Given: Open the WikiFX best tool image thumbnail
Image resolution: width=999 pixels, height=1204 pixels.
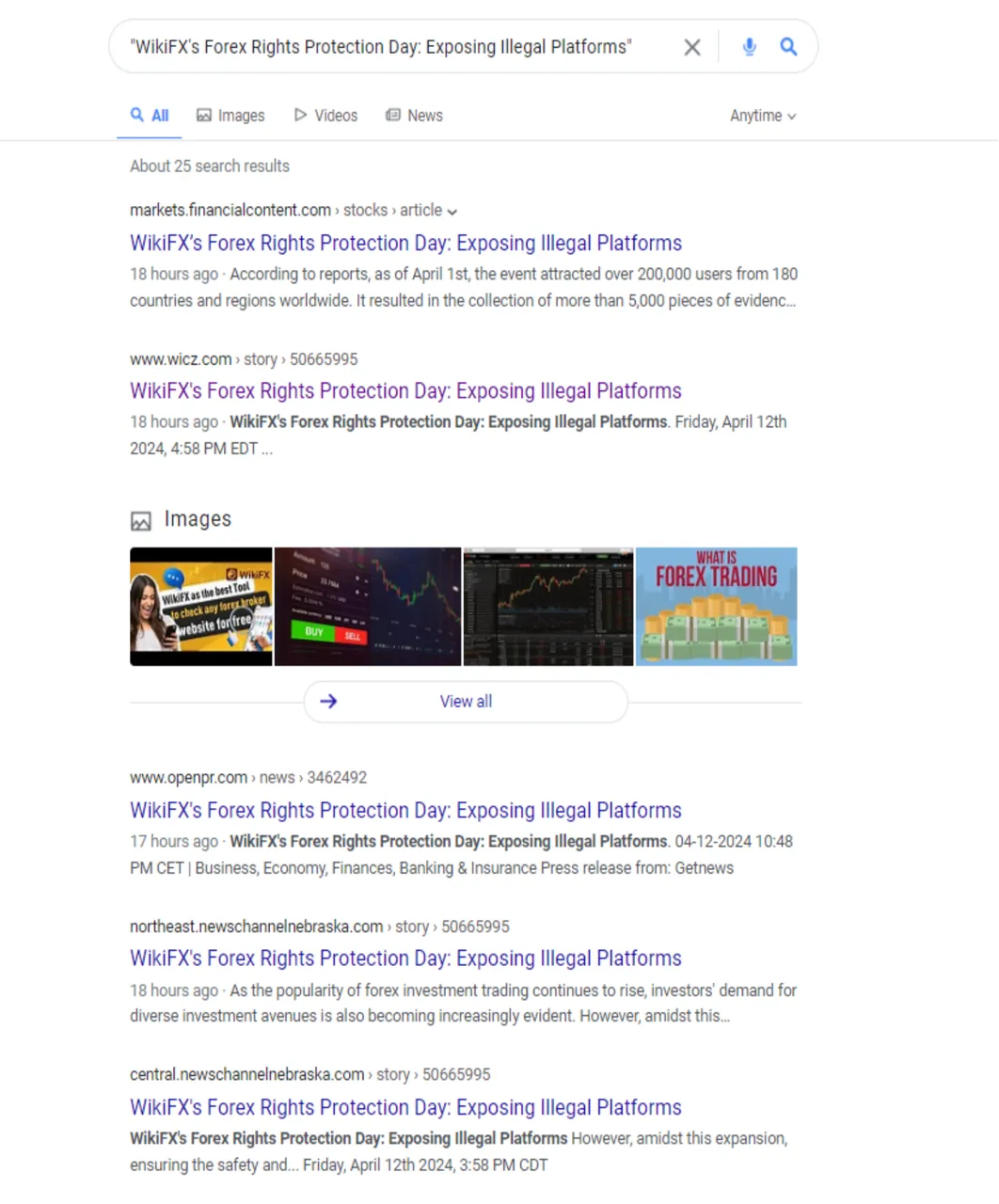Looking at the screenshot, I should point(200,607).
